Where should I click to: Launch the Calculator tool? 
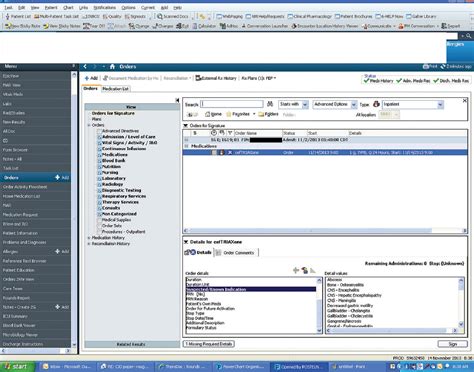204,26
